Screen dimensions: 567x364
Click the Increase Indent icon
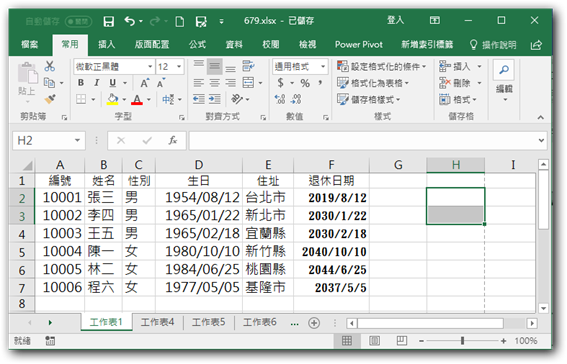tap(215, 99)
